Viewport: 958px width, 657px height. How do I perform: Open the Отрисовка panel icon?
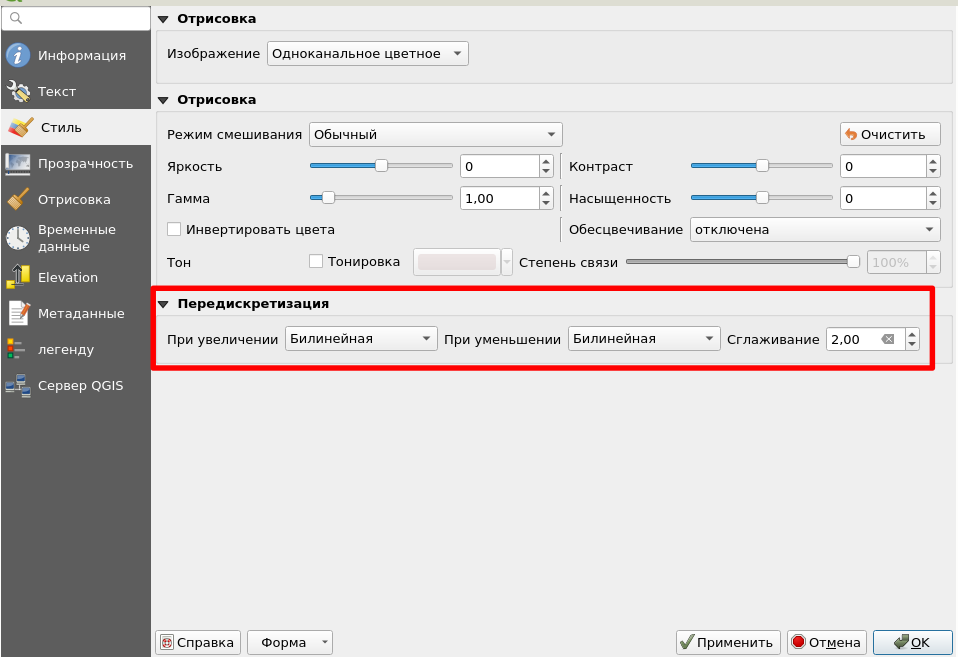coord(18,199)
